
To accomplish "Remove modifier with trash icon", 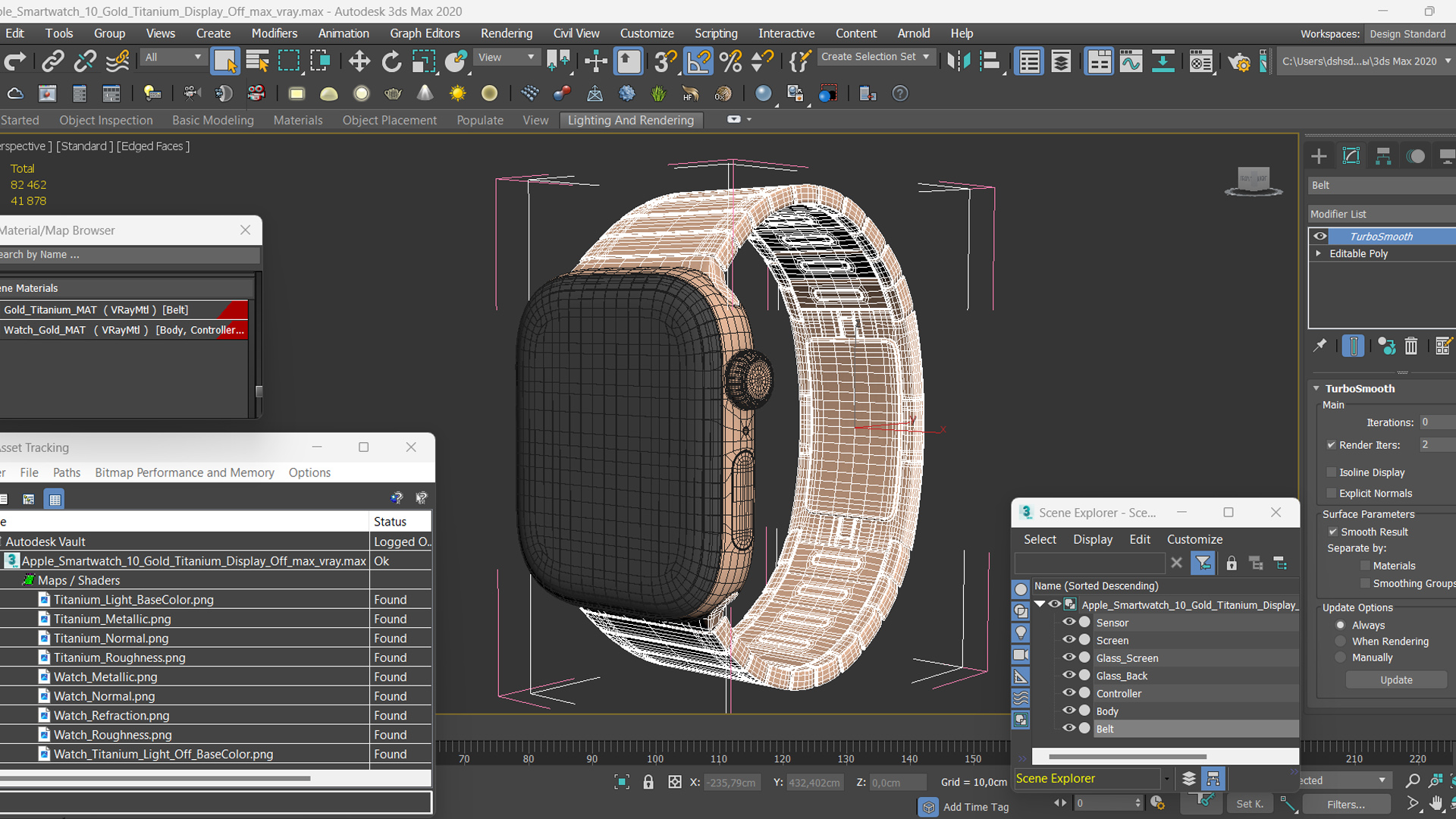I will [1410, 346].
